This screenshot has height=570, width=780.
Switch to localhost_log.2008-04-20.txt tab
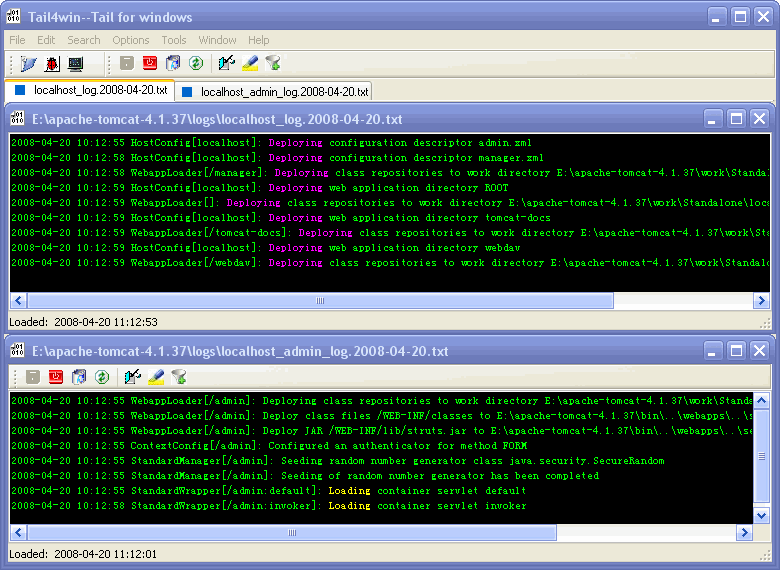coord(91,90)
